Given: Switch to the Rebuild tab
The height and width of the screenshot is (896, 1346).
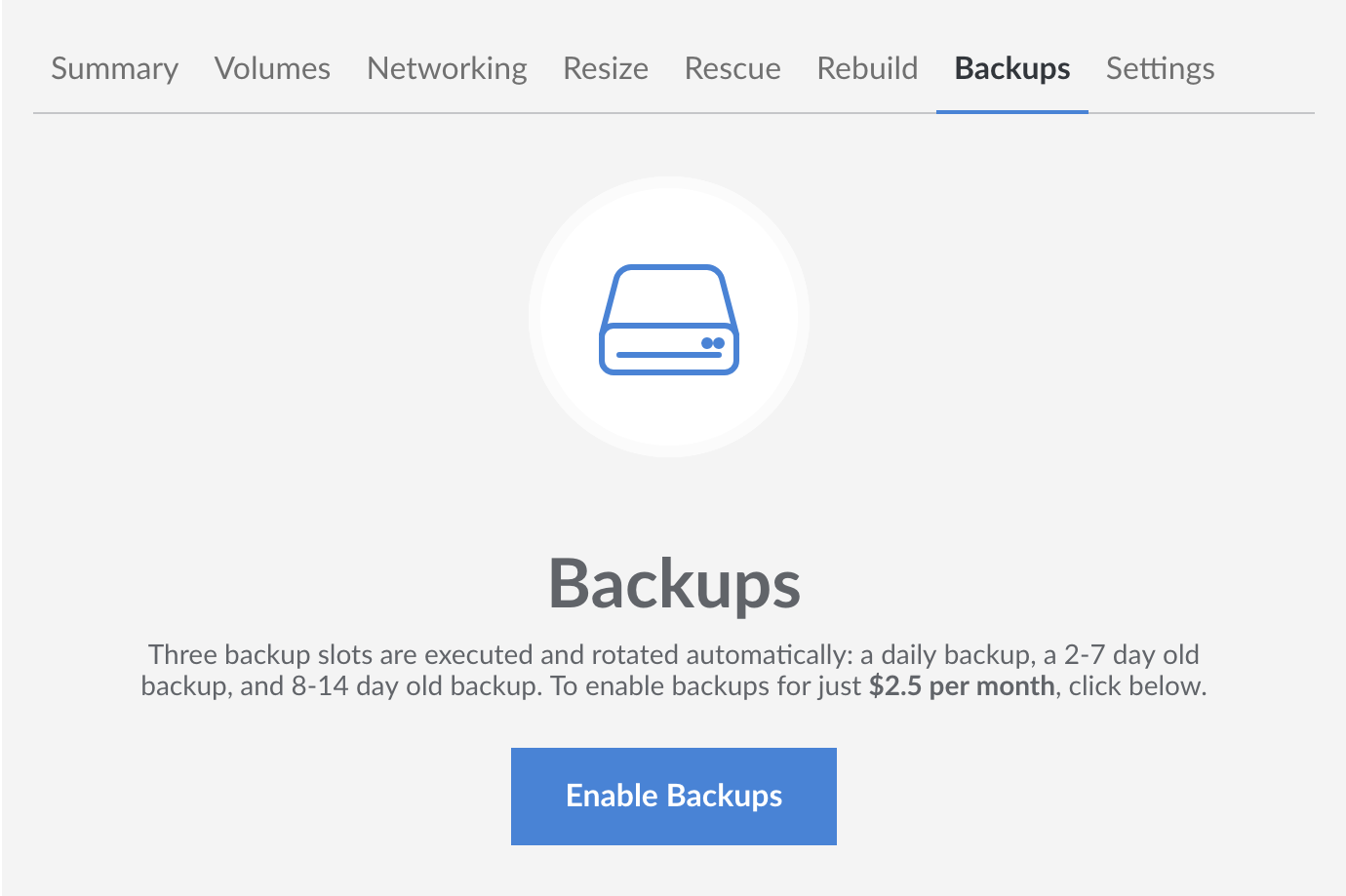Looking at the screenshot, I should click(x=867, y=68).
